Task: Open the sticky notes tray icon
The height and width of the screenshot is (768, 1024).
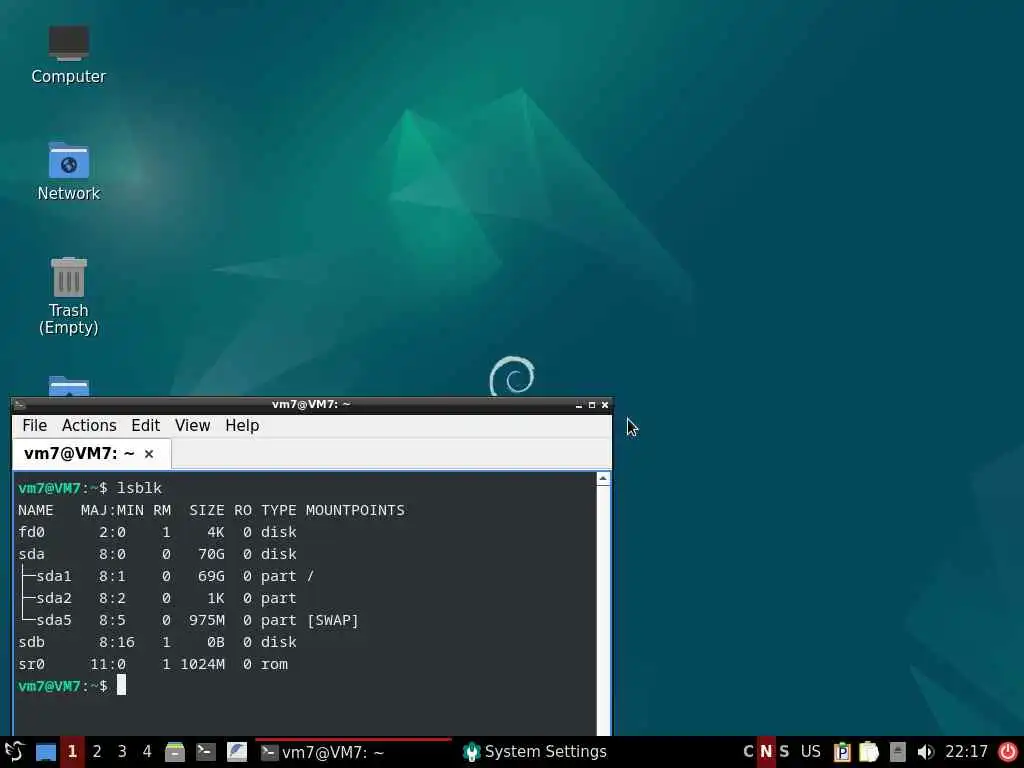Action: coord(869,752)
